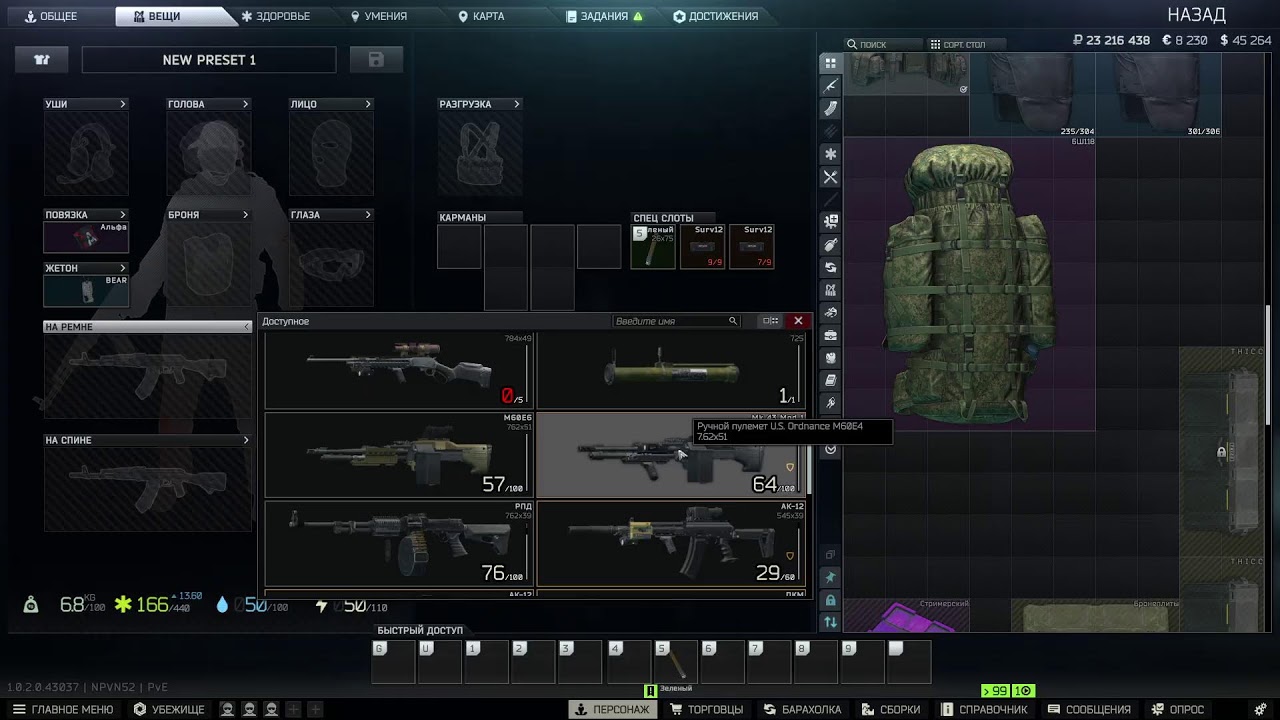Toggle stash pin icon in sidebar
The height and width of the screenshot is (720, 1280).
tap(830, 577)
